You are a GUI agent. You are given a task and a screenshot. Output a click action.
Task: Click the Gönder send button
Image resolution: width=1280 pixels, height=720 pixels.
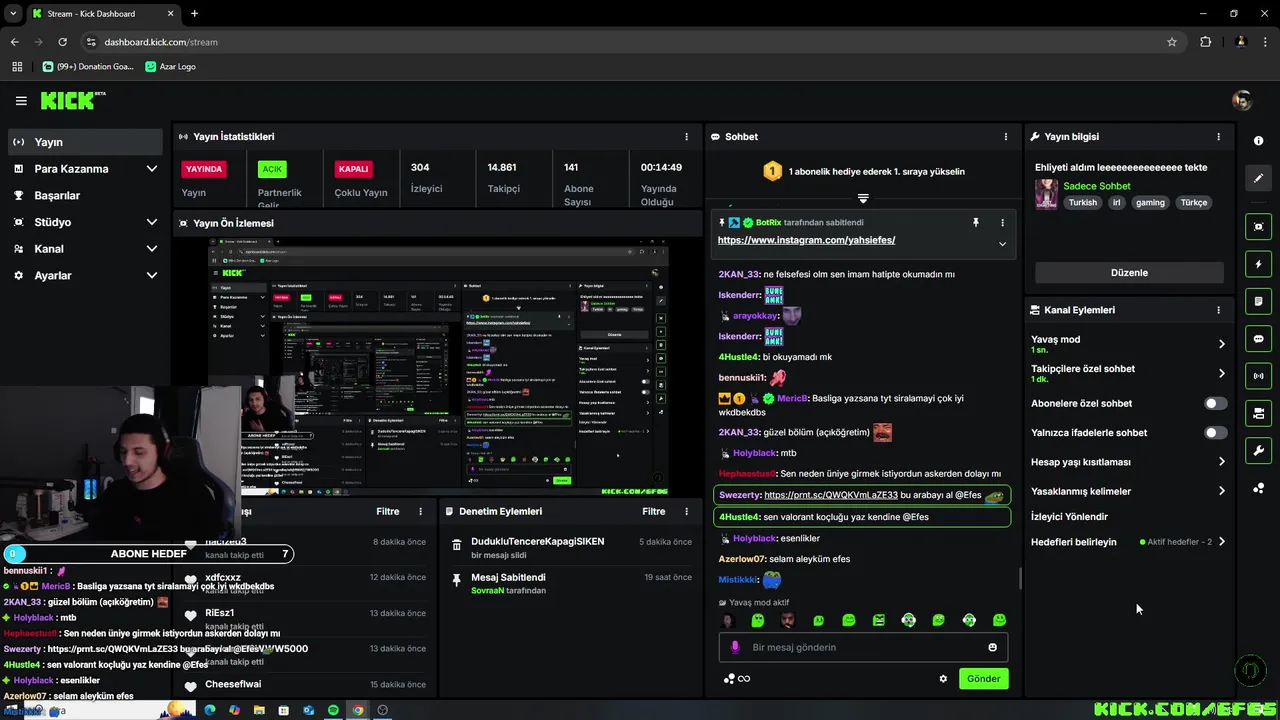click(983, 678)
